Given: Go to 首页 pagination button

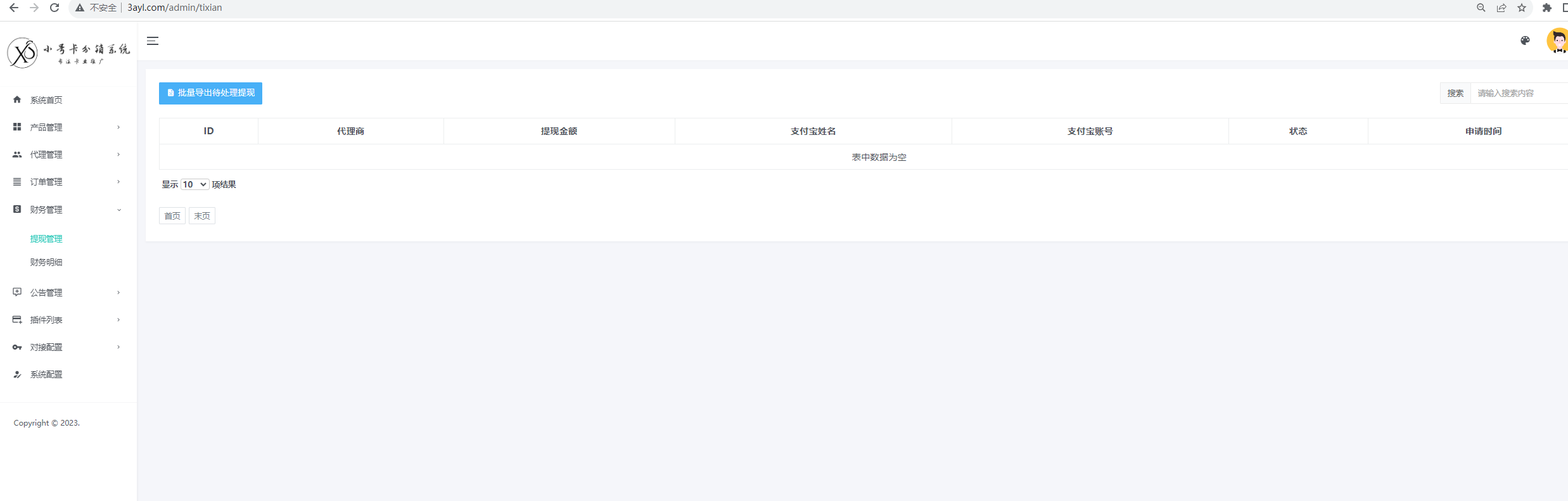Looking at the screenshot, I should [x=172, y=216].
